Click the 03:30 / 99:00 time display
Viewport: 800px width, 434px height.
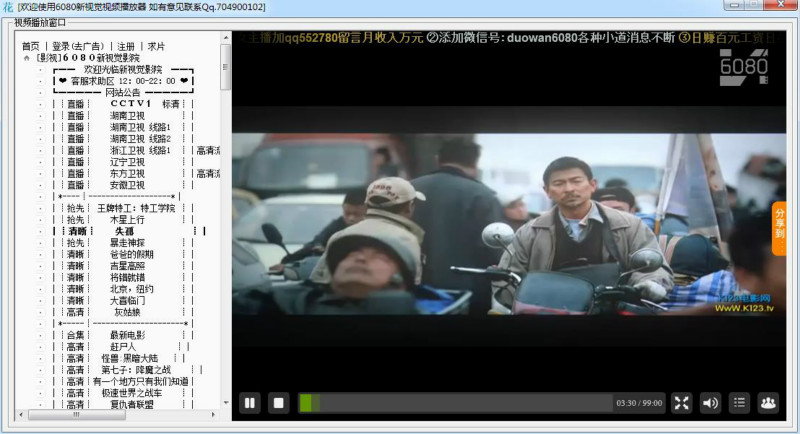click(639, 403)
